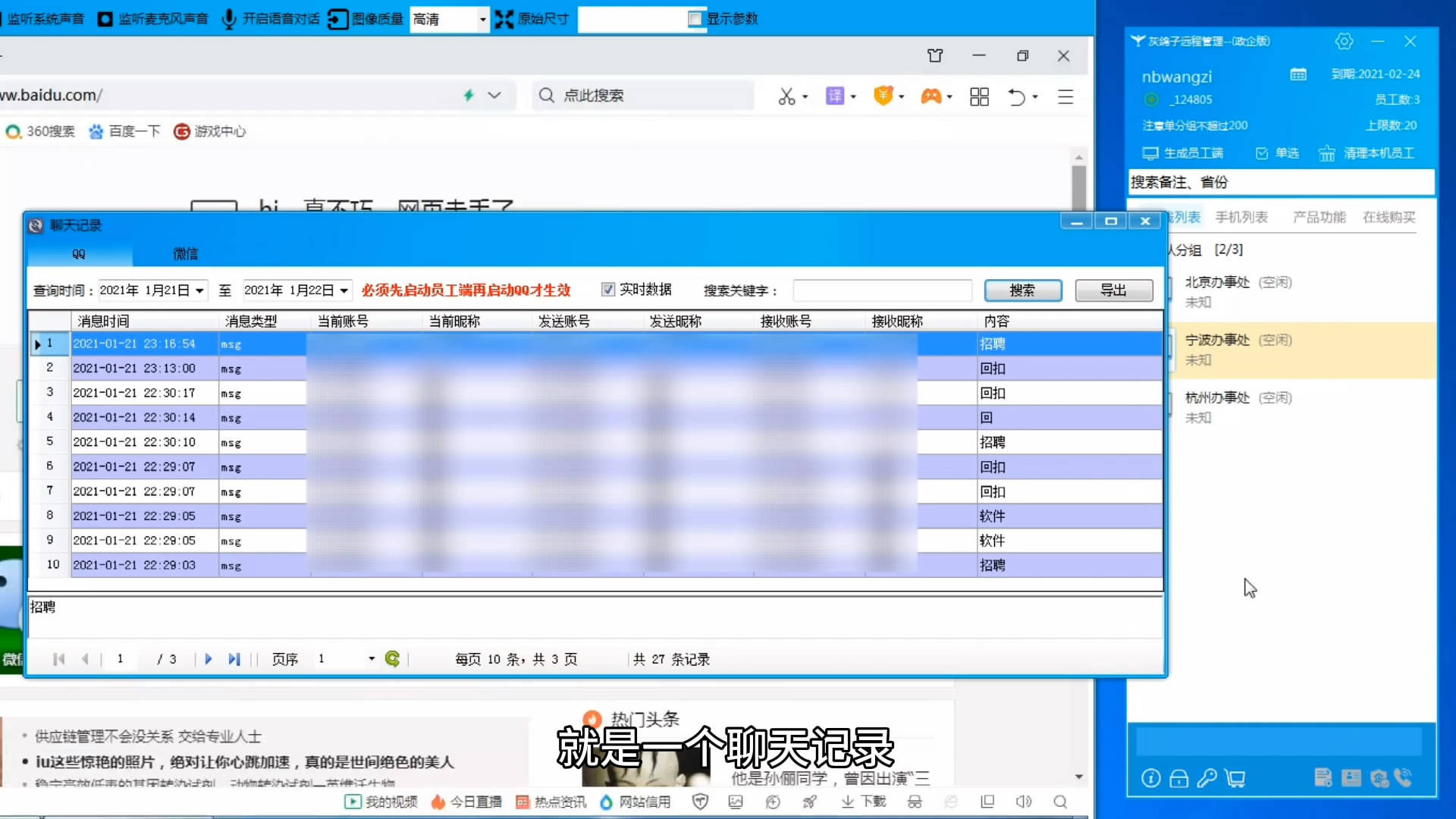Click the rocket accelerator icon in status bar

810,802
